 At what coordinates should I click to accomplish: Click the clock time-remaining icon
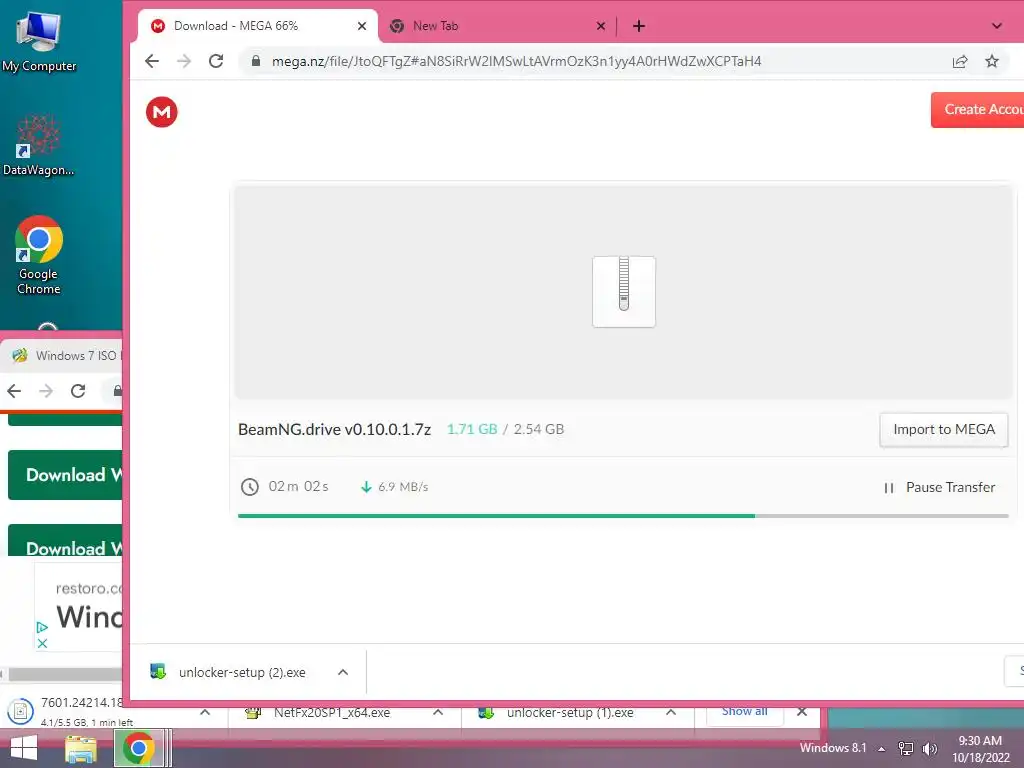(x=249, y=487)
